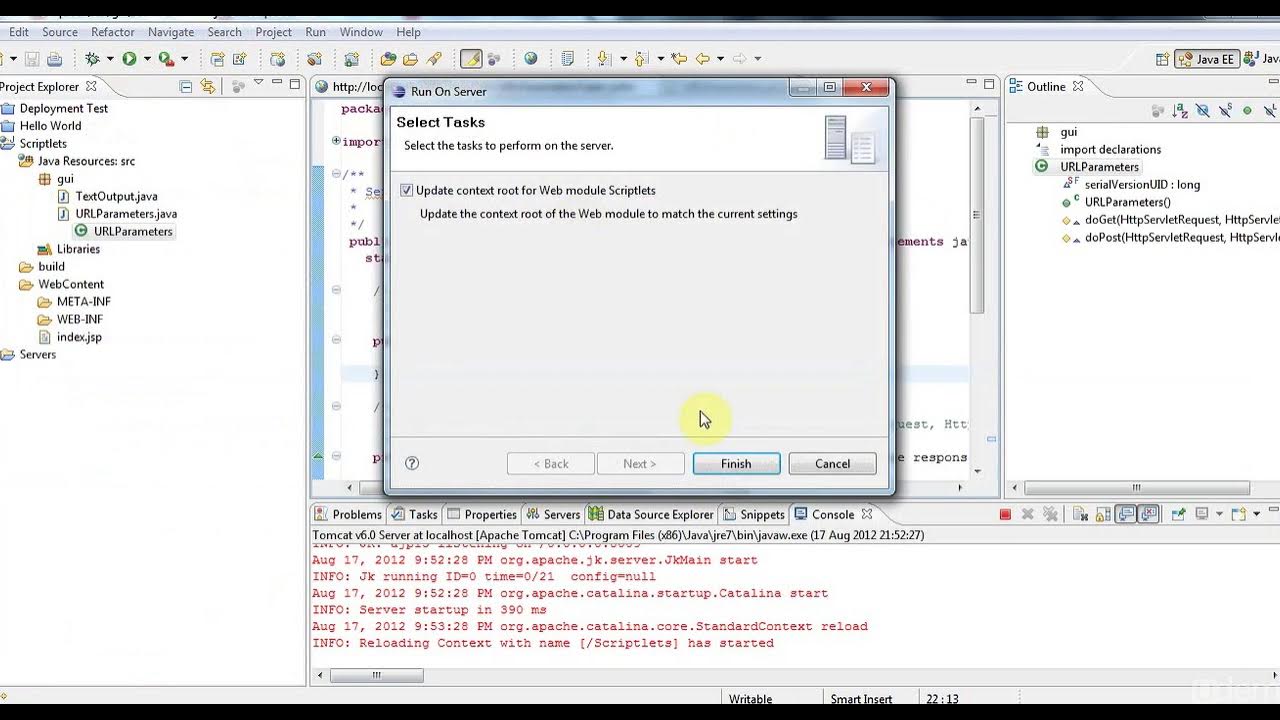The height and width of the screenshot is (720, 1280).
Task: Open Project Explorer view menu triangle
Action: click(x=258, y=83)
